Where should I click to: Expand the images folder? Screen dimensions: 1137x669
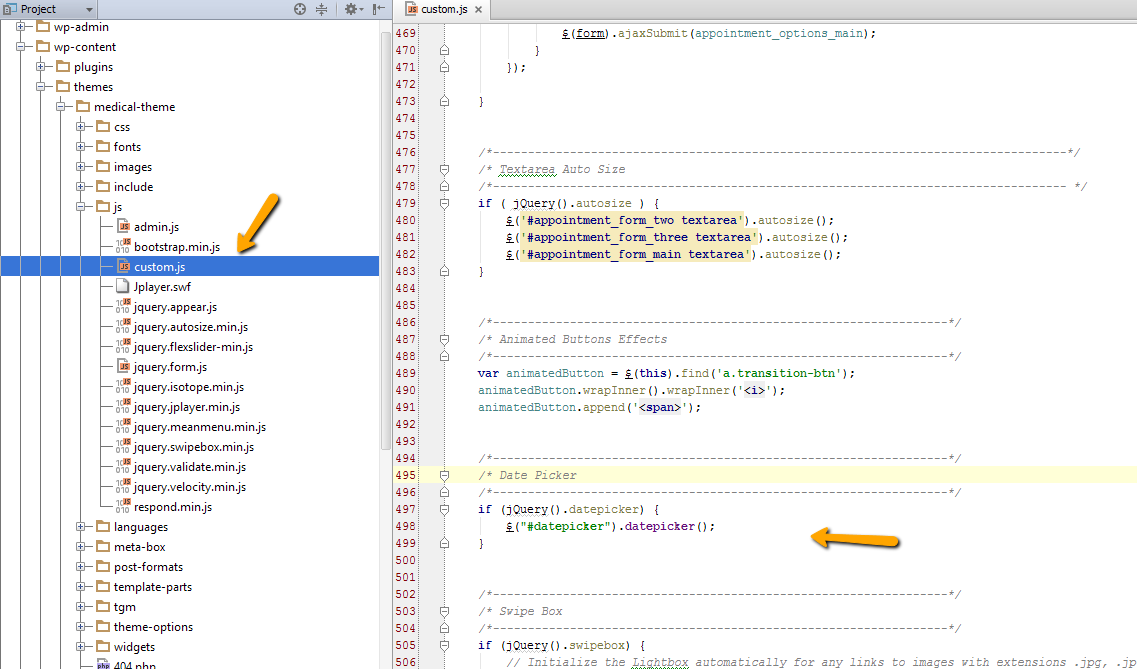tap(80, 167)
